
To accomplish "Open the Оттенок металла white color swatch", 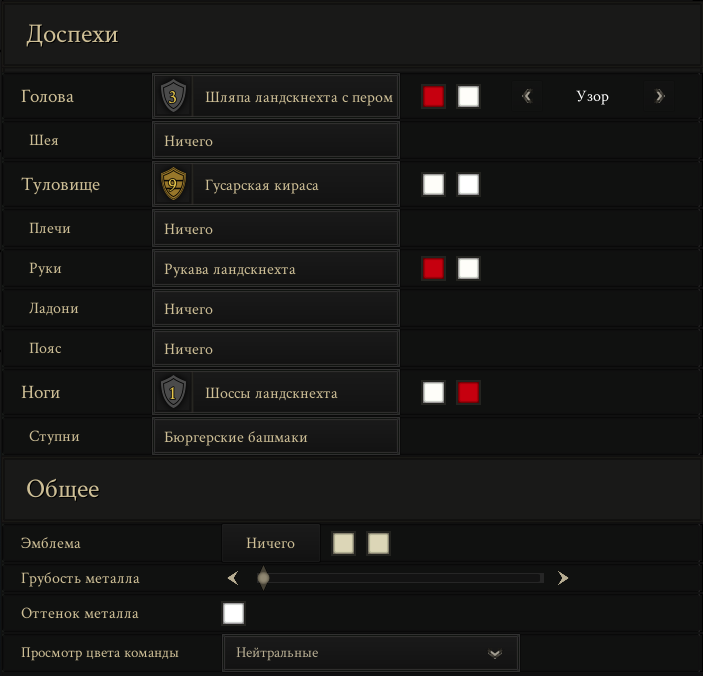I will click(234, 613).
